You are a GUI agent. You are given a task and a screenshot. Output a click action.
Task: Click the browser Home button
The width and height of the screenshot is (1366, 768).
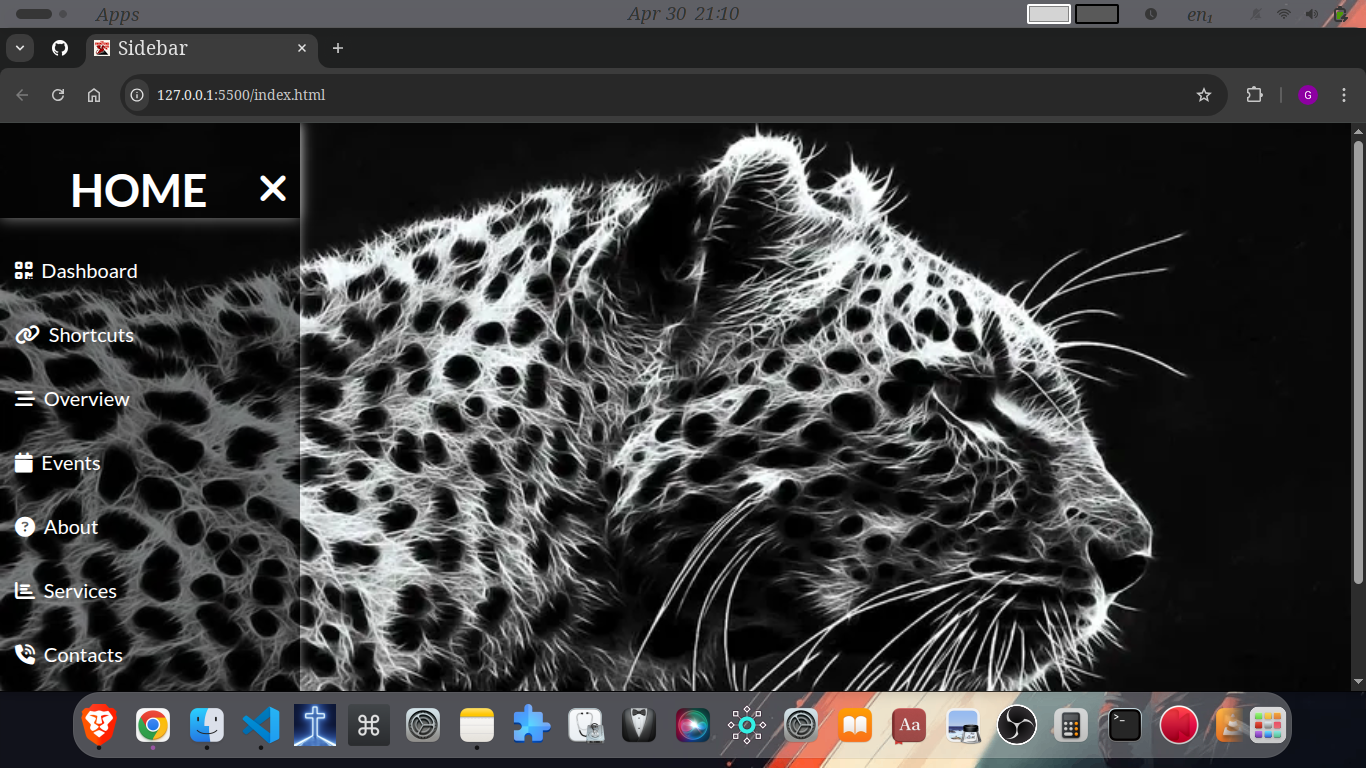94,95
